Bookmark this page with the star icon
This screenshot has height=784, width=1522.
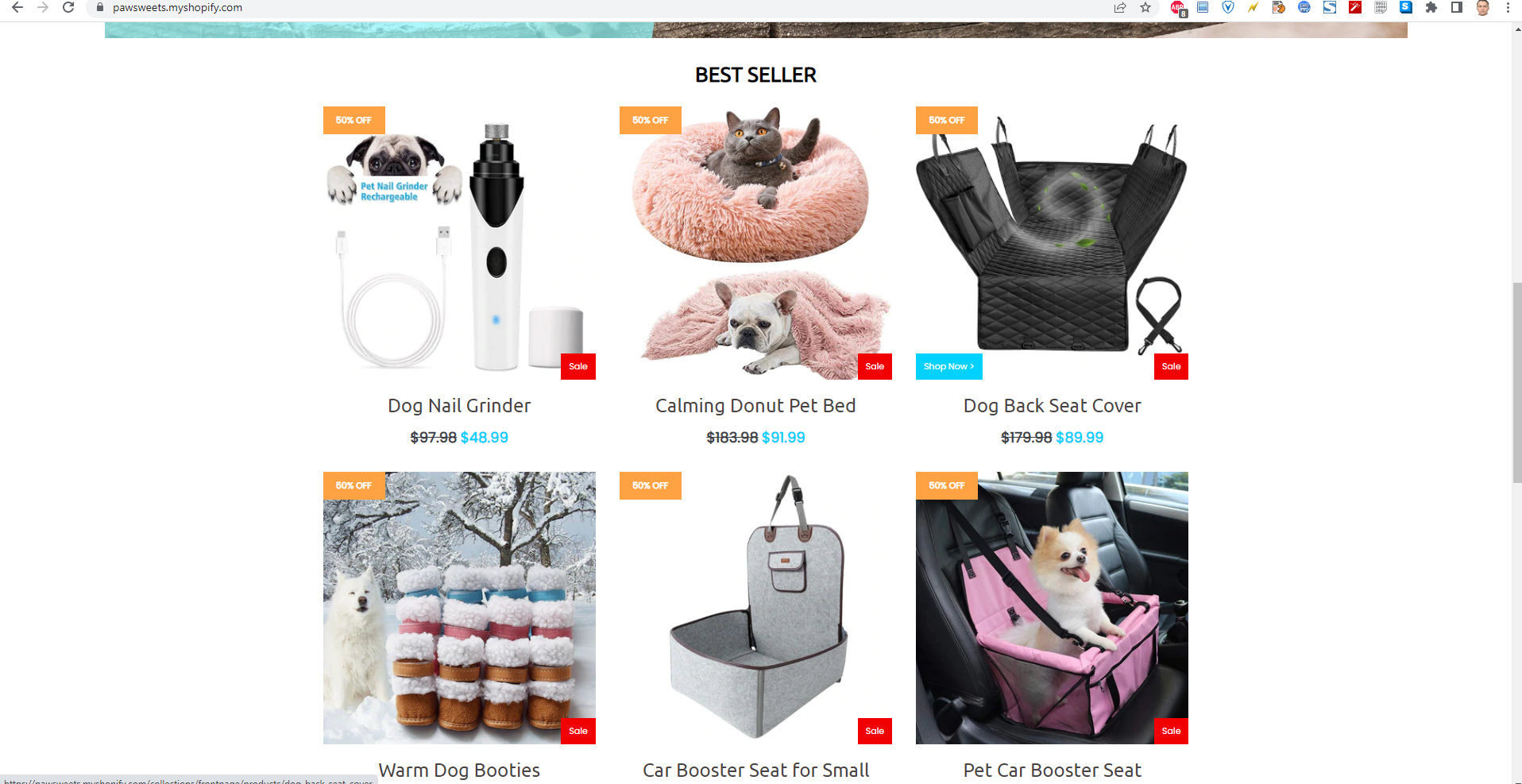(1145, 7)
